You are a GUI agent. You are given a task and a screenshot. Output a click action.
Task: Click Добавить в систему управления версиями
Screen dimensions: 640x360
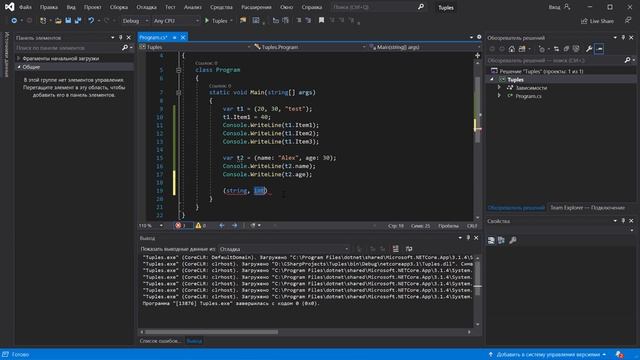point(547,354)
